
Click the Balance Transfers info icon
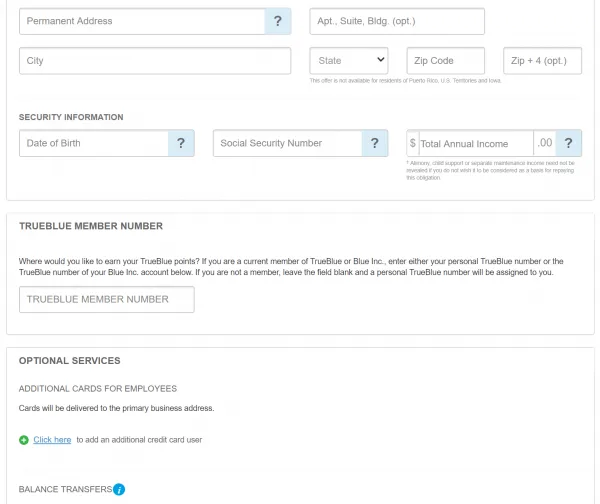click(x=119, y=489)
